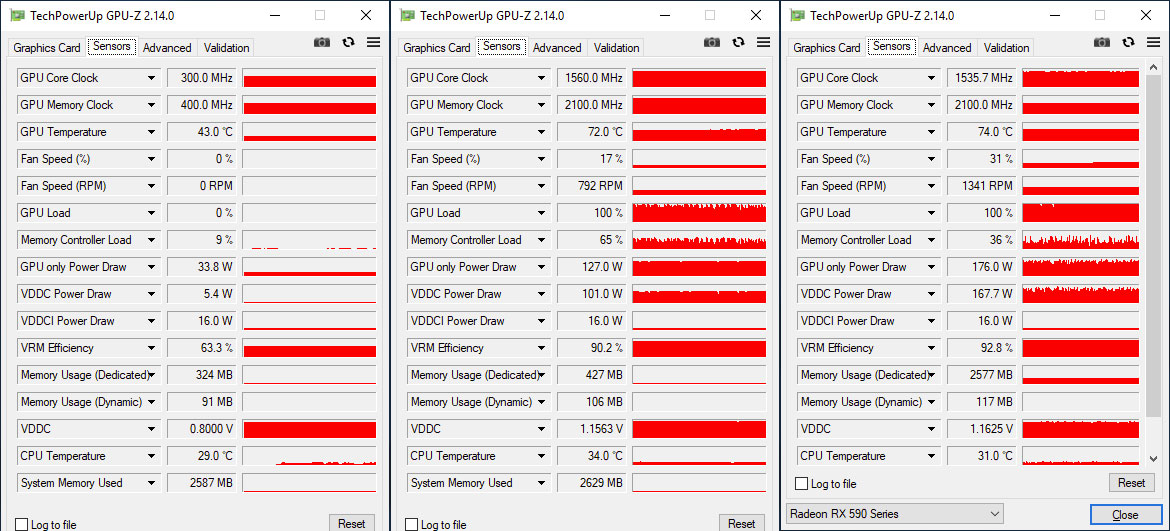This screenshot has width=1170, height=531.
Task: Click the Close button in the right window
Action: 1125,514
